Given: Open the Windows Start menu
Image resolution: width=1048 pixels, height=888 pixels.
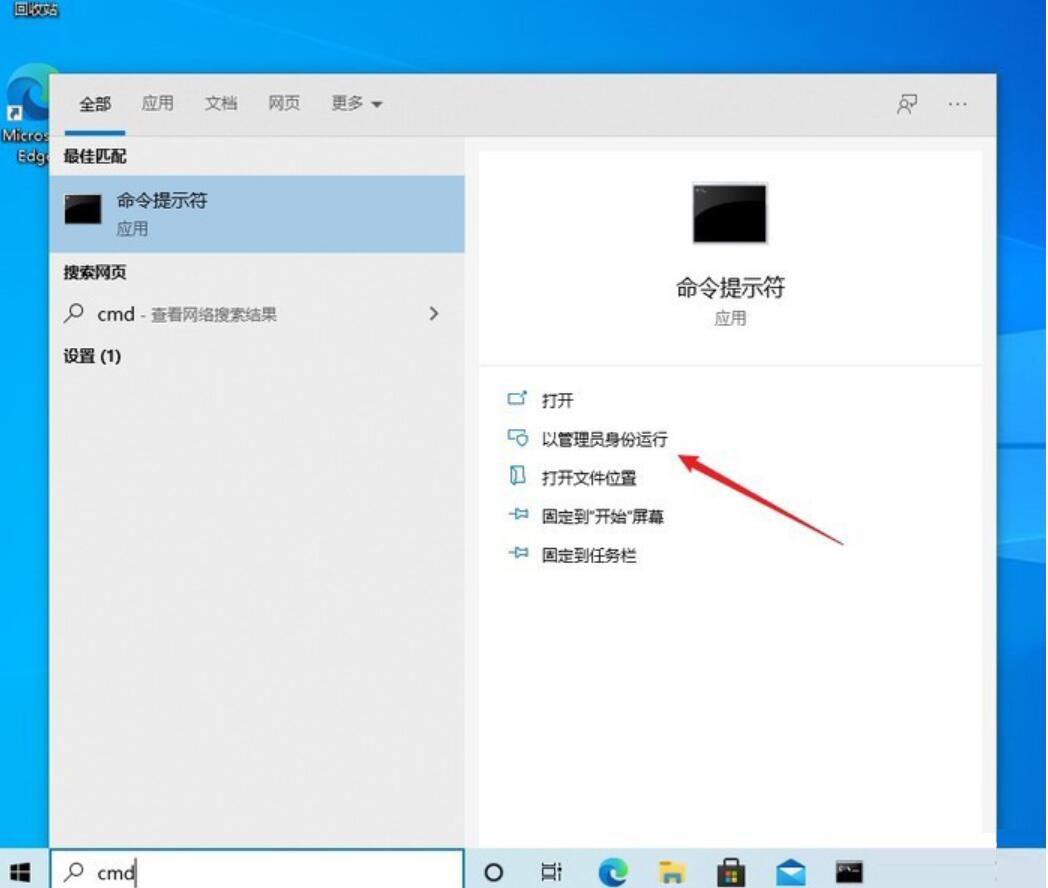Looking at the screenshot, I should click(x=20, y=870).
